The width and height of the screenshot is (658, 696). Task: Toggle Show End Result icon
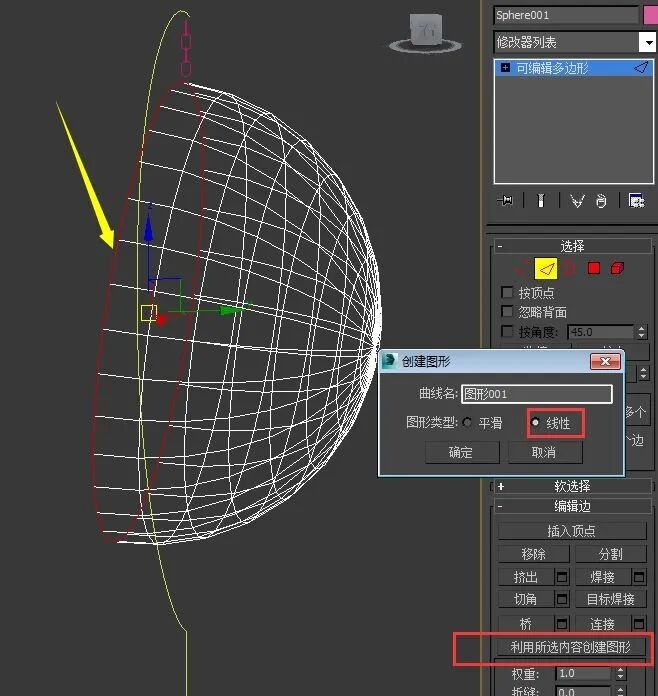540,201
